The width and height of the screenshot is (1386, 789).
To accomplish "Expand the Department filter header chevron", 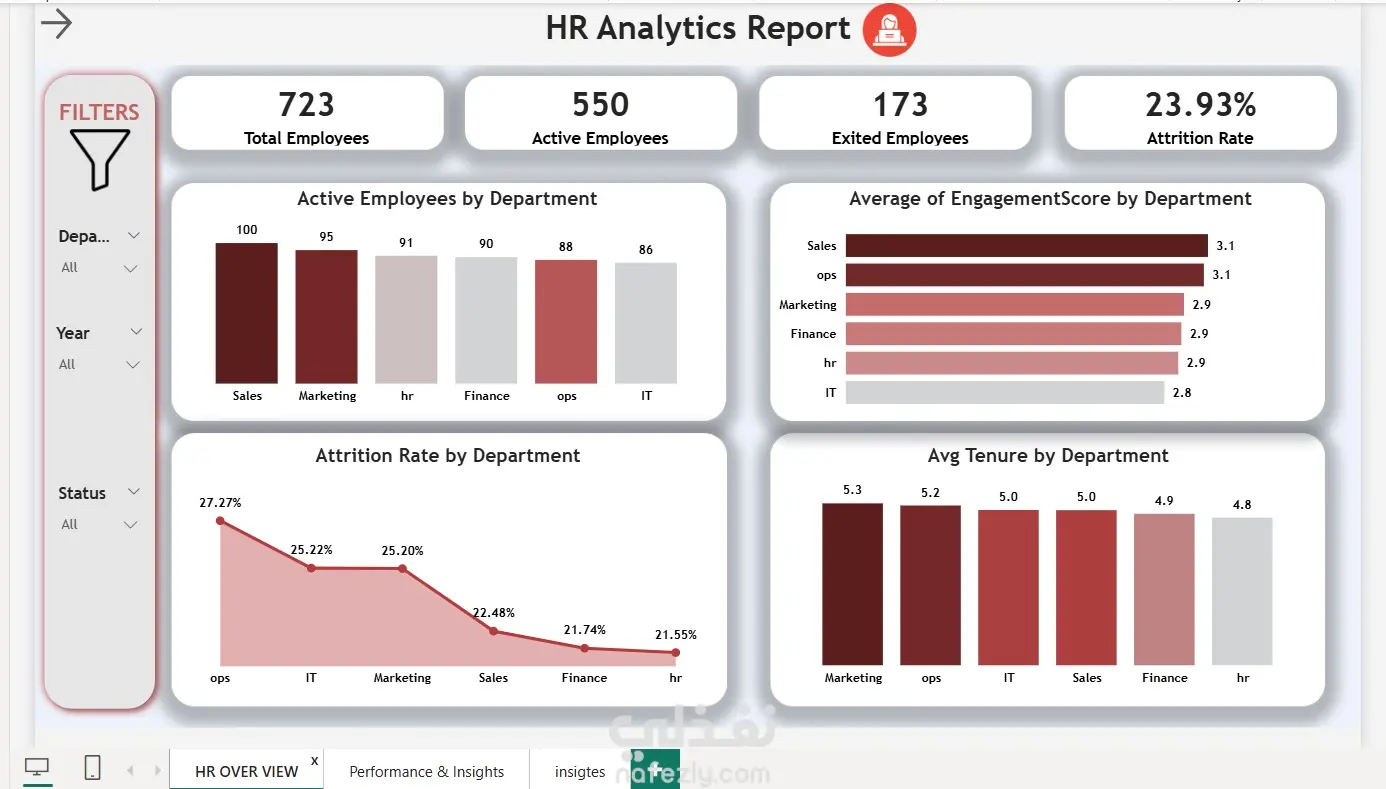I will pos(134,236).
